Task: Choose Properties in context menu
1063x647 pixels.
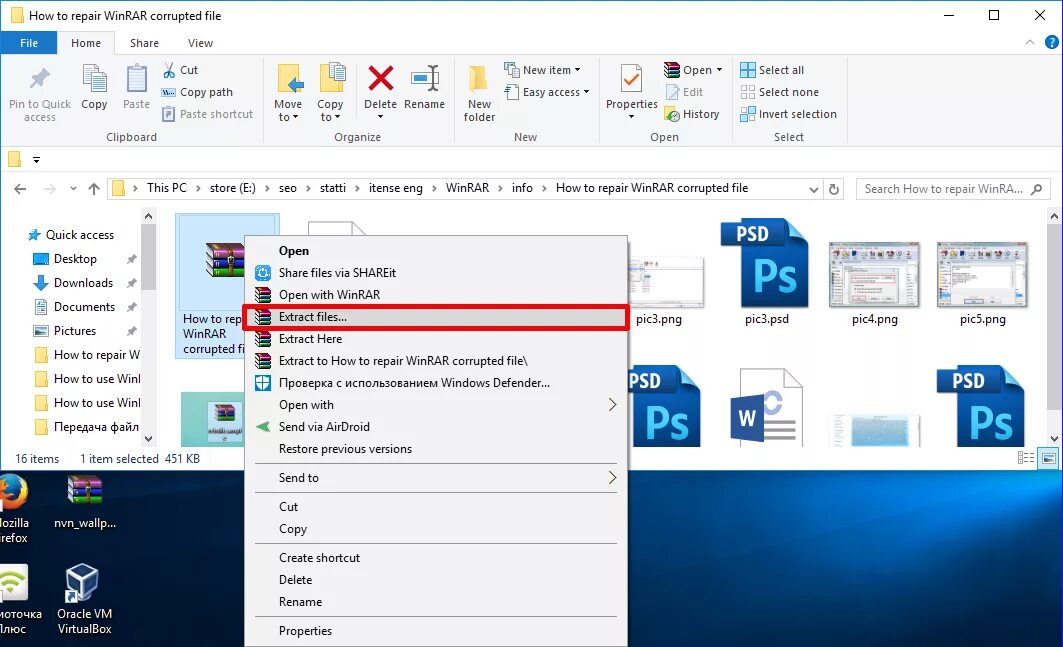Action: [435, 631]
